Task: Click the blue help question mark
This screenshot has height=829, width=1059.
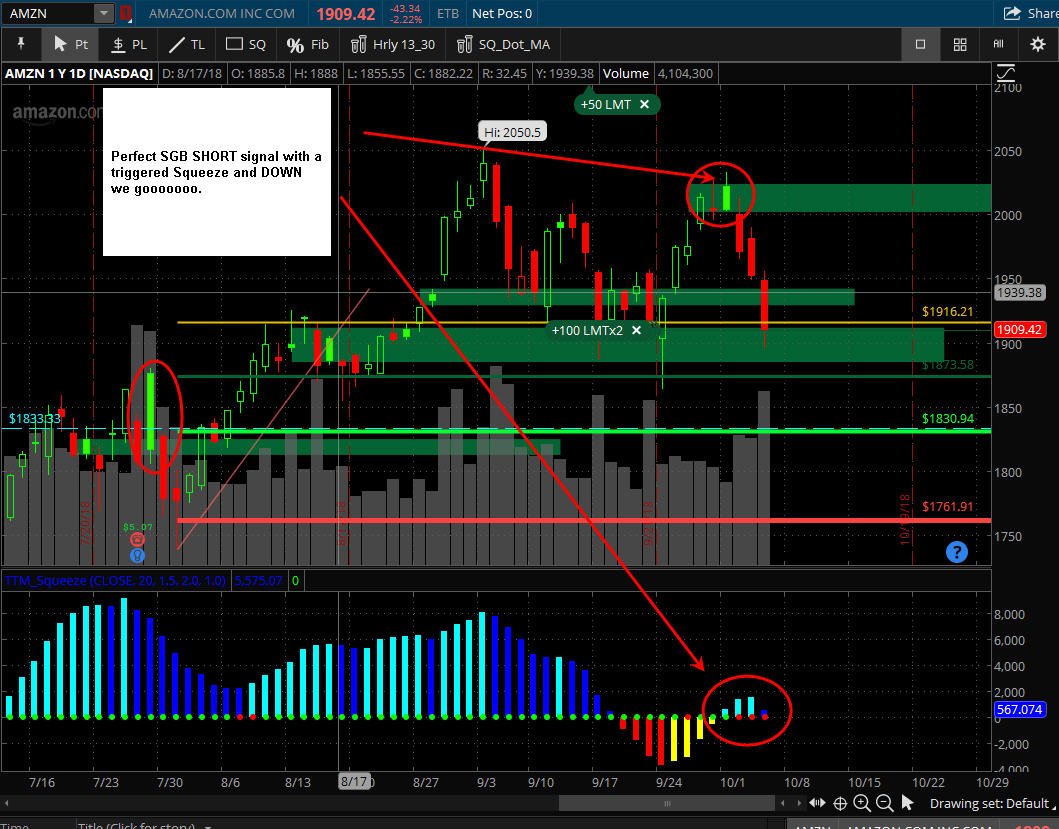Action: pos(956,552)
